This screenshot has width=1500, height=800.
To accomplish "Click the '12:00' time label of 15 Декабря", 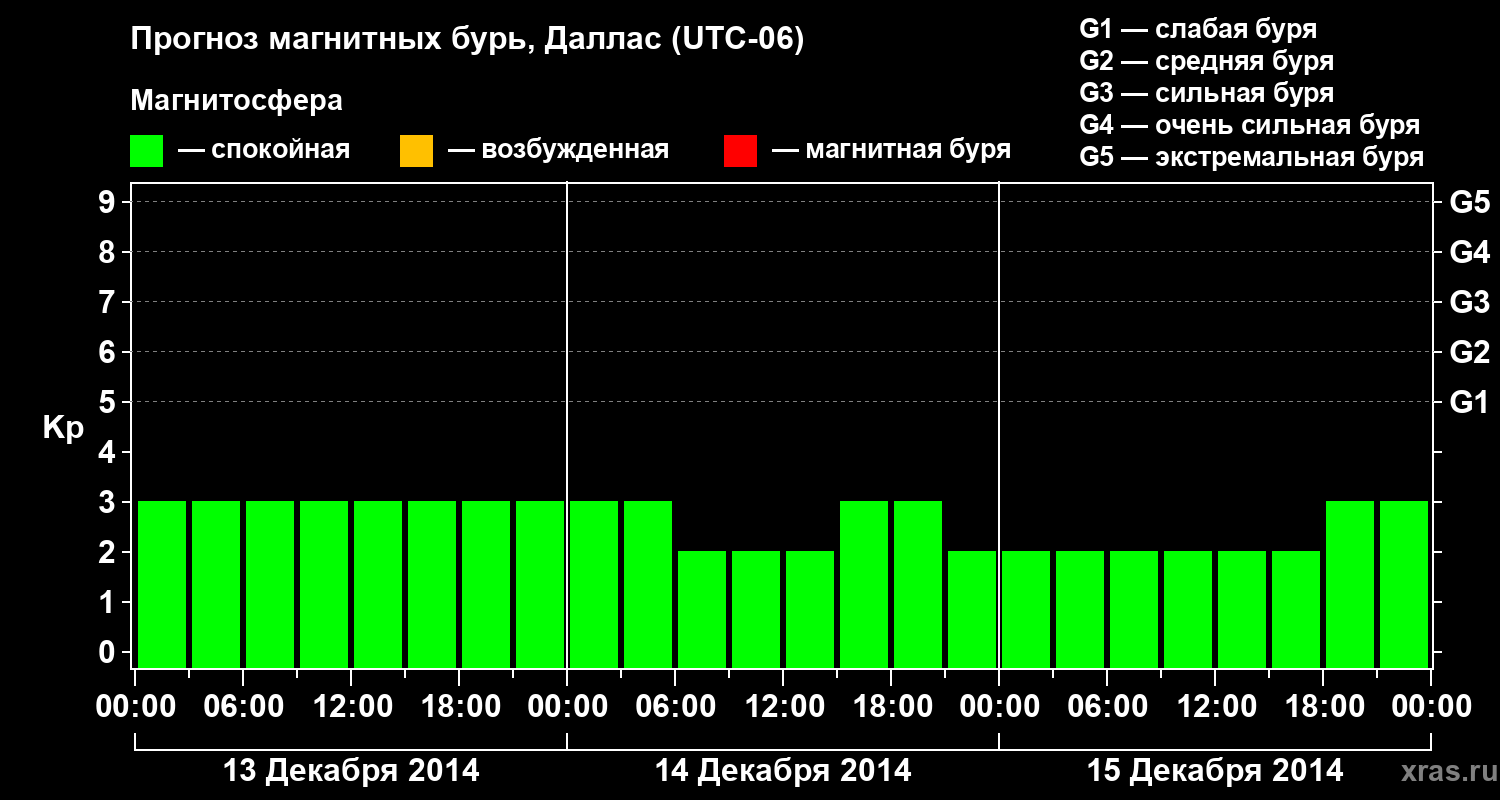I will tap(1216, 707).
